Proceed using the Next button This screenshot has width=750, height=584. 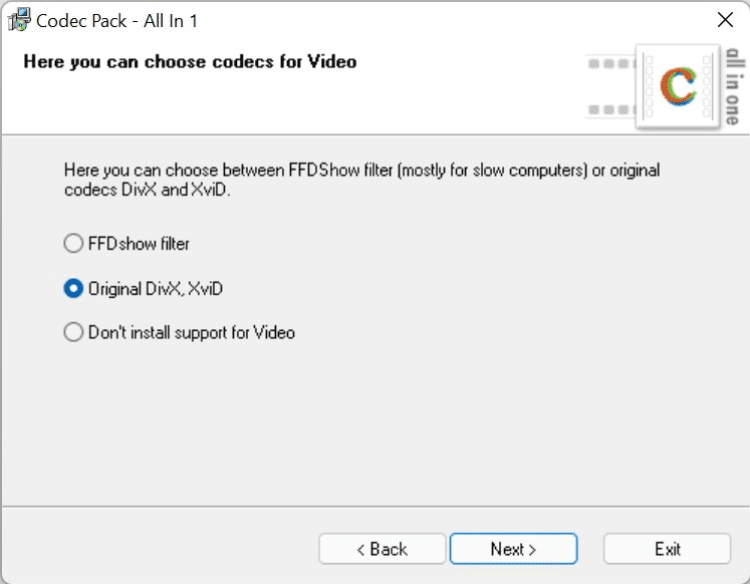coord(513,549)
